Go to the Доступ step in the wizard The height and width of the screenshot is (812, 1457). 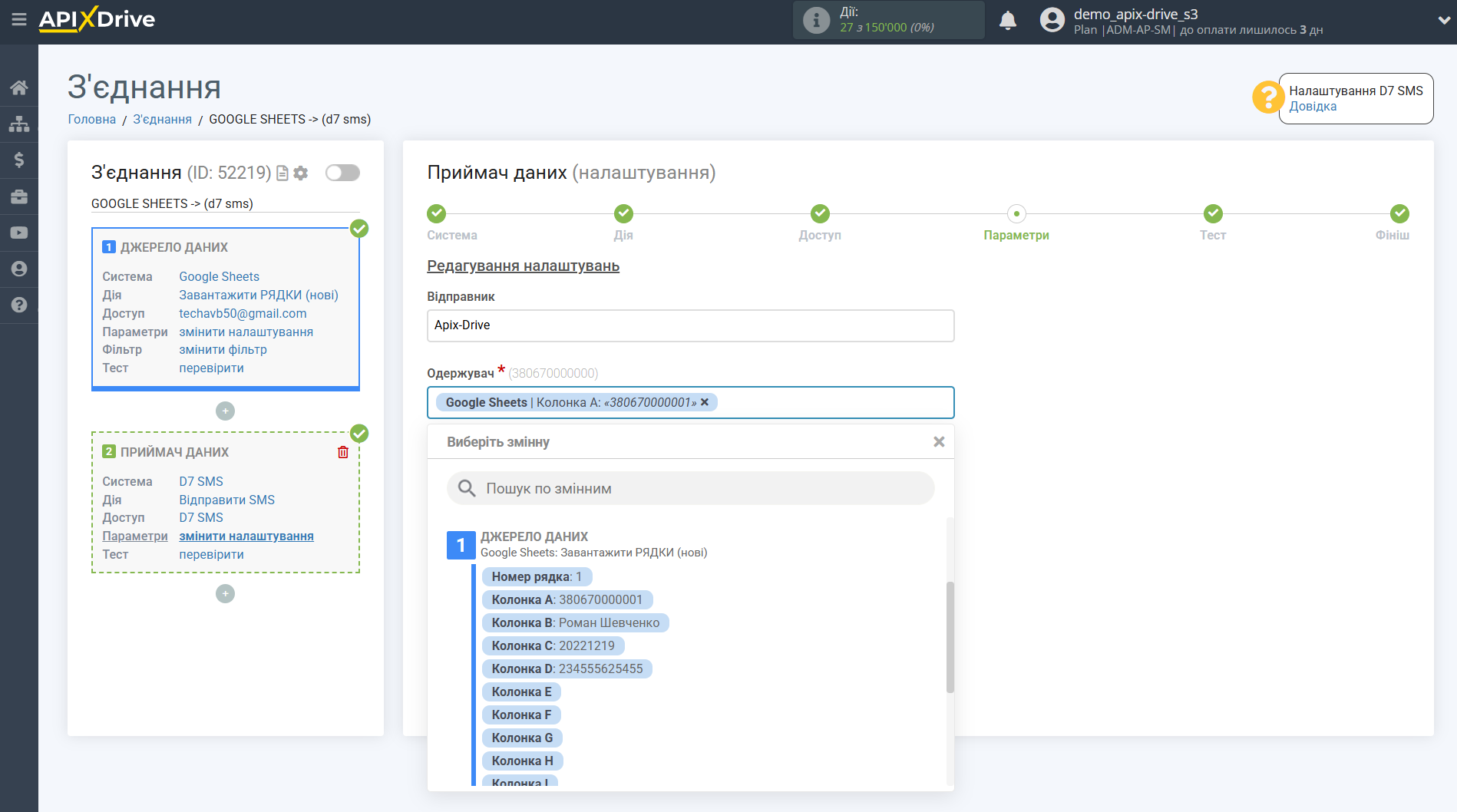pos(819,214)
